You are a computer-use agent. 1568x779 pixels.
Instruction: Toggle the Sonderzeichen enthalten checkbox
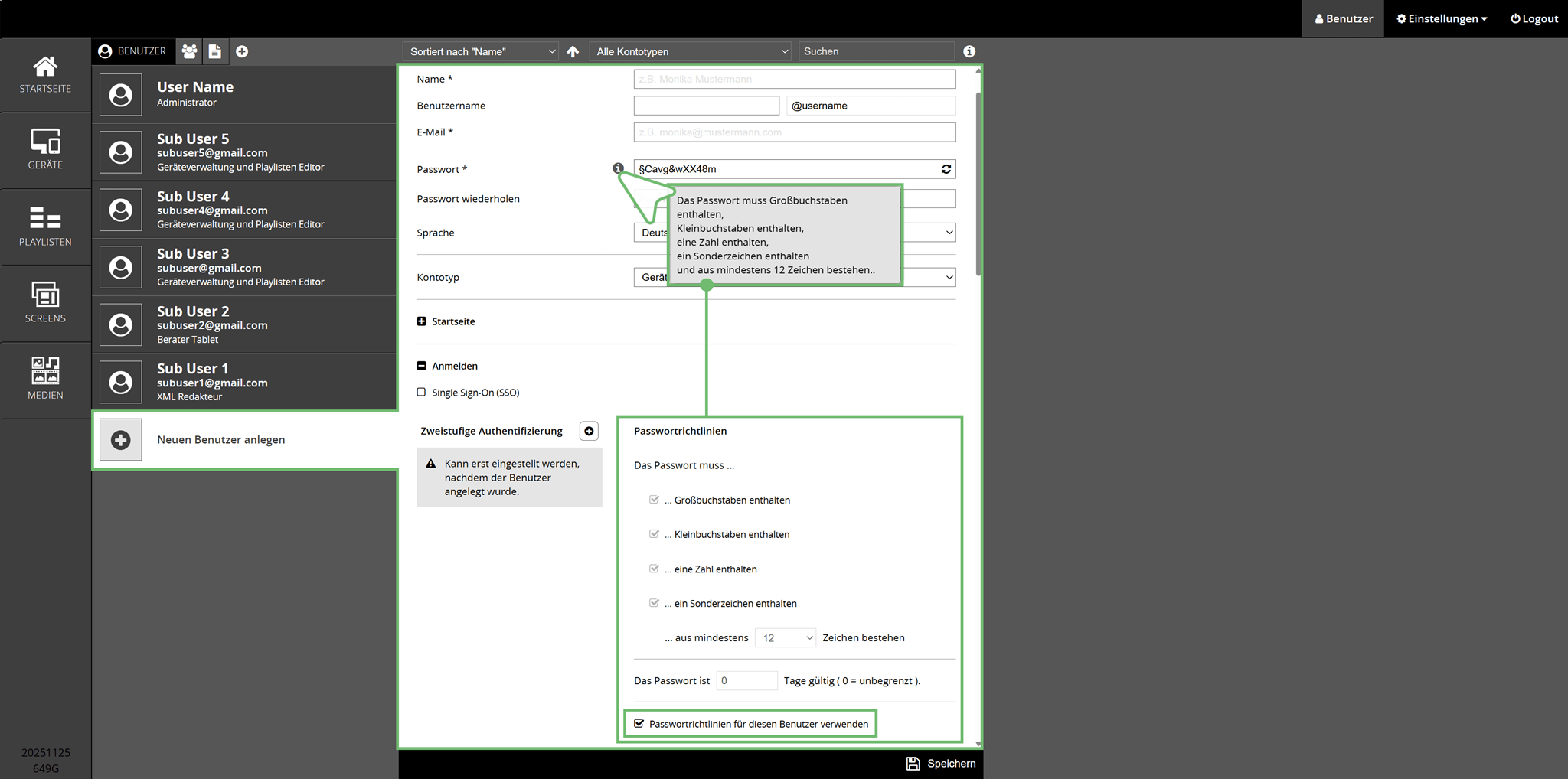[654, 603]
